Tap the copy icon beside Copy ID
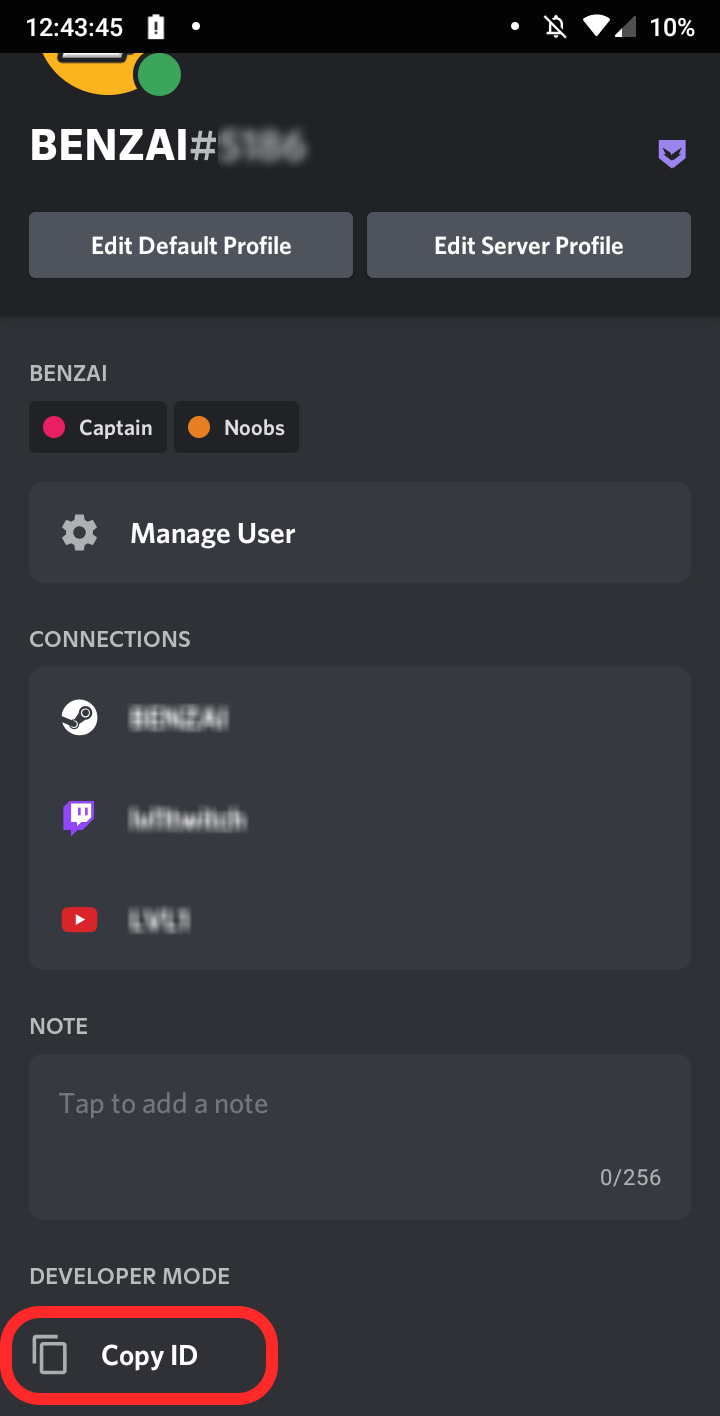This screenshot has height=1416, width=720. 50,1355
